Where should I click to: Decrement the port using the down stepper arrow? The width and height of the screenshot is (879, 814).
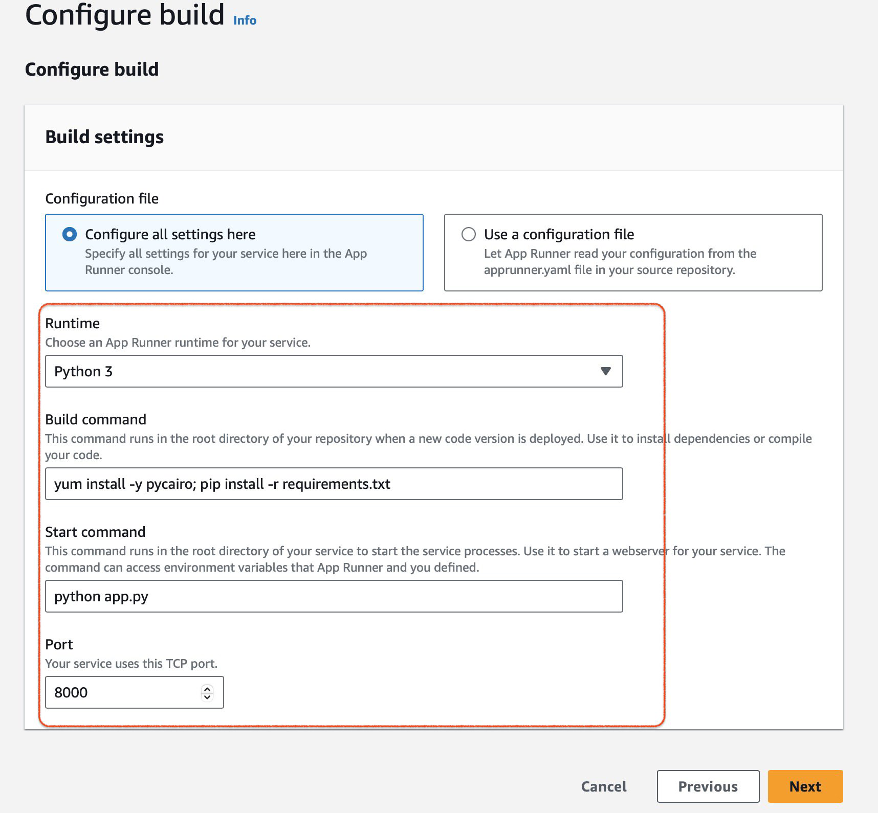(x=207, y=697)
